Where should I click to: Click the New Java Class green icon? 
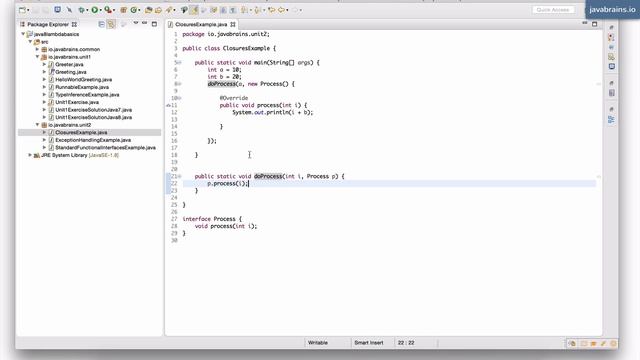point(133,10)
